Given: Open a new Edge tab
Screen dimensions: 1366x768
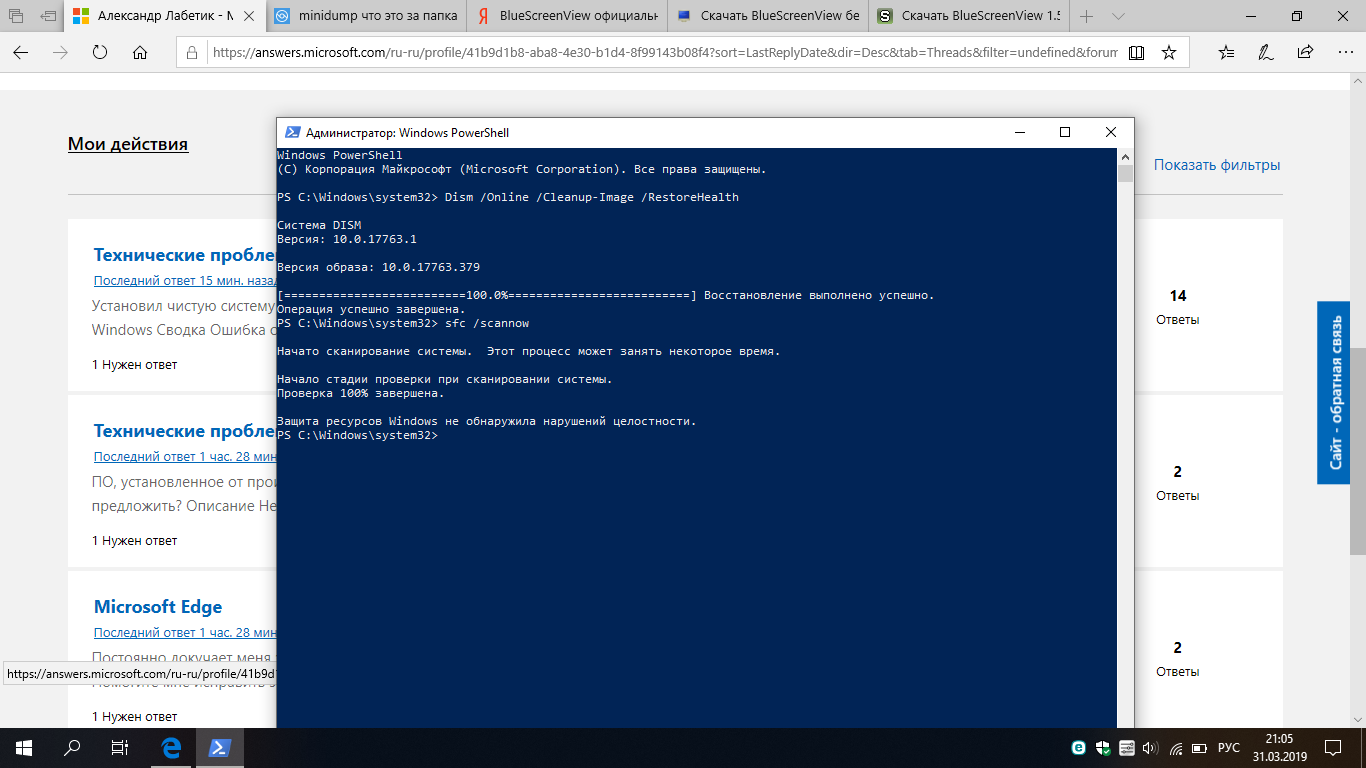Looking at the screenshot, I should 1087,16.
